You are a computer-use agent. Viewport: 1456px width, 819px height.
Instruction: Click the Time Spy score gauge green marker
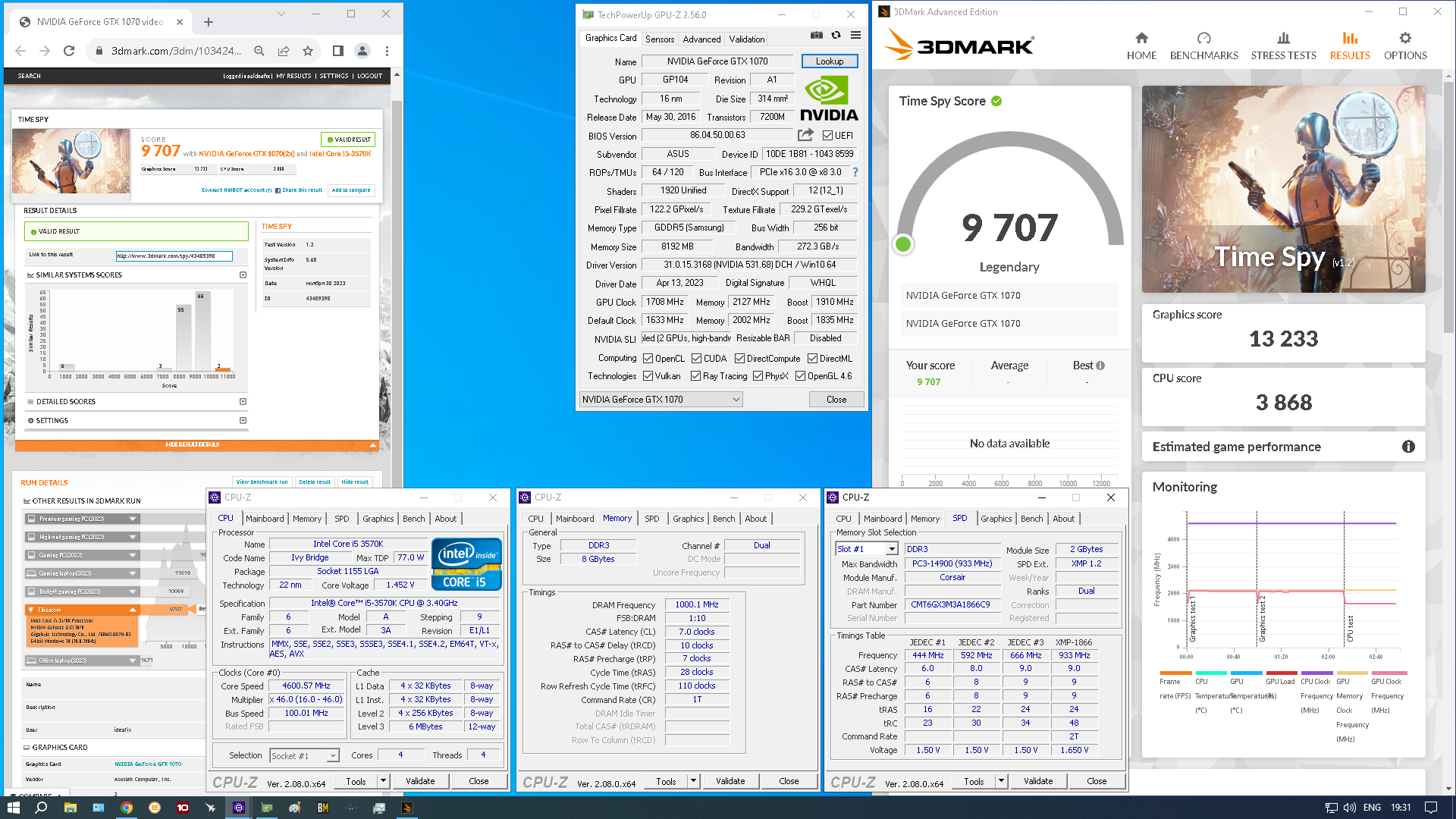903,244
